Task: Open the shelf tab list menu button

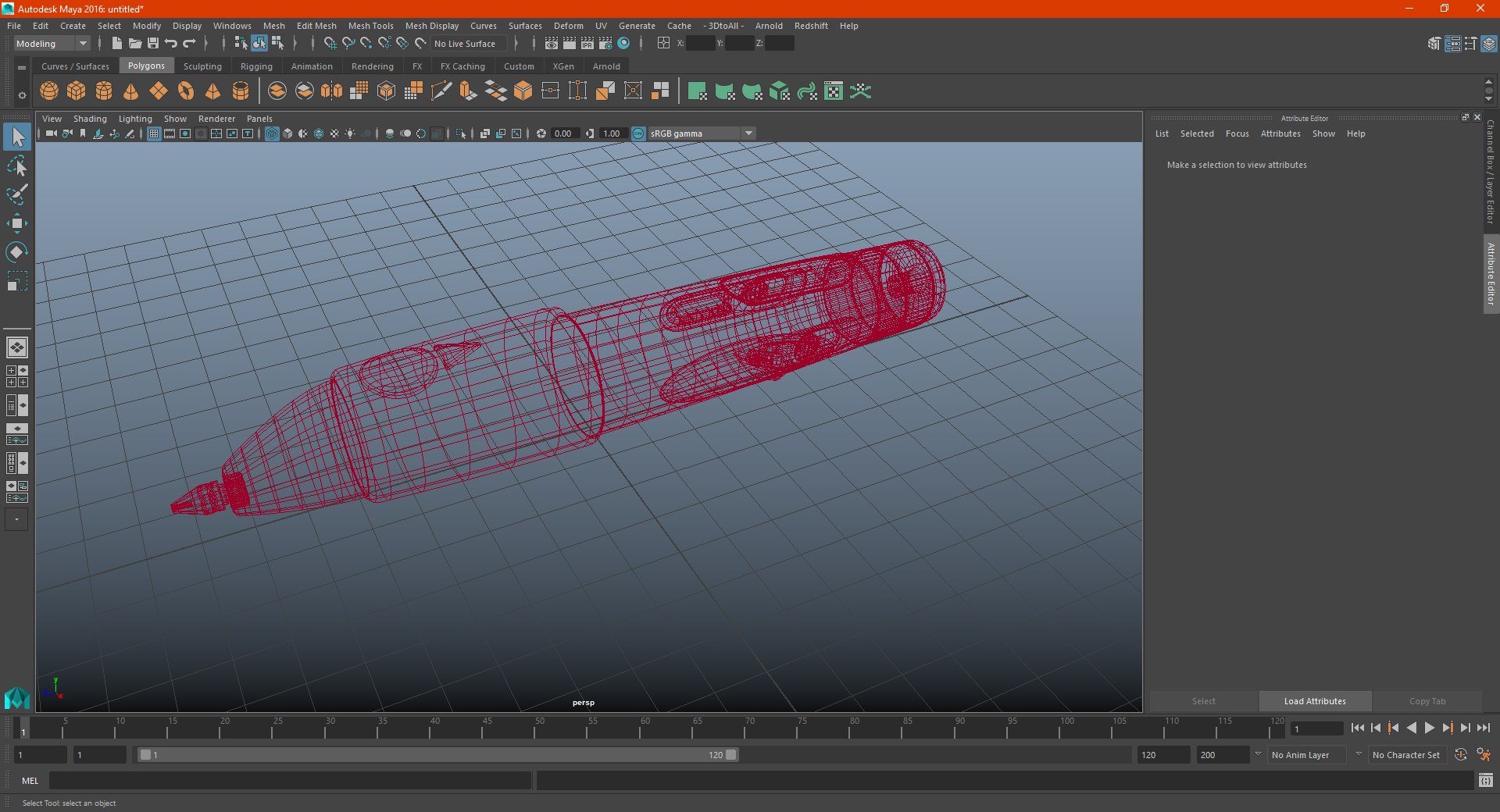Action: coord(22,67)
